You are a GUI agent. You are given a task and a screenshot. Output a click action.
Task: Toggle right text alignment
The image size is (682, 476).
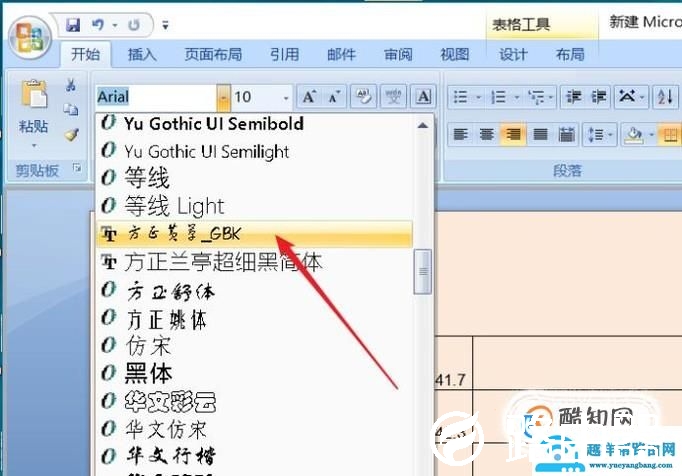point(513,134)
